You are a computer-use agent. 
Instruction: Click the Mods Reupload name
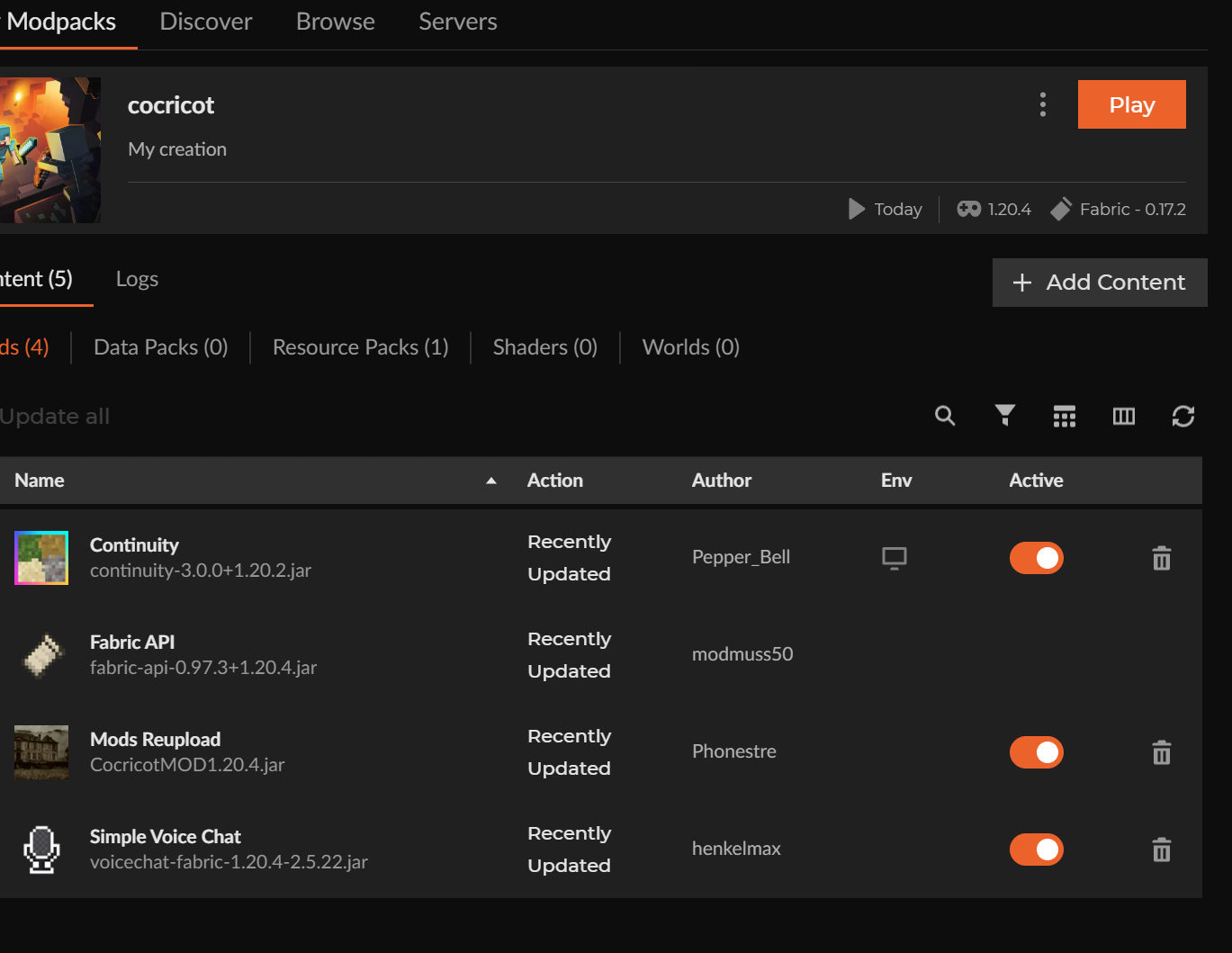click(x=156, y=740)
